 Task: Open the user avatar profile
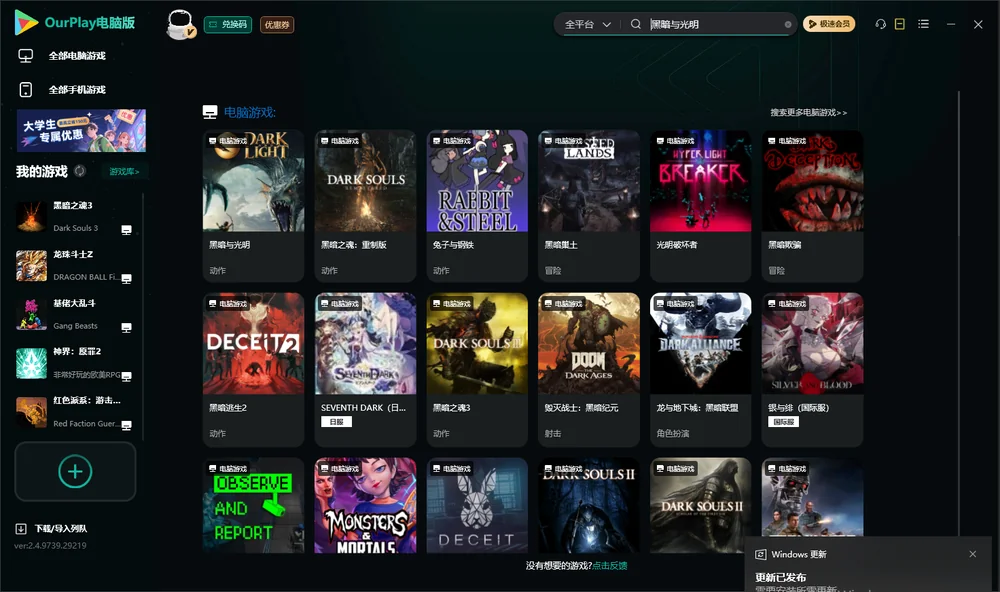click(180, 24)
